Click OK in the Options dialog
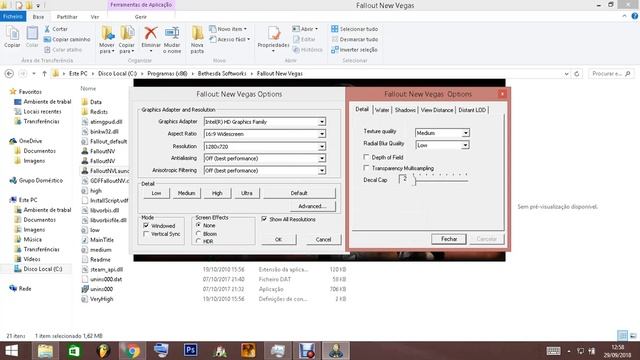 (278, 240)
